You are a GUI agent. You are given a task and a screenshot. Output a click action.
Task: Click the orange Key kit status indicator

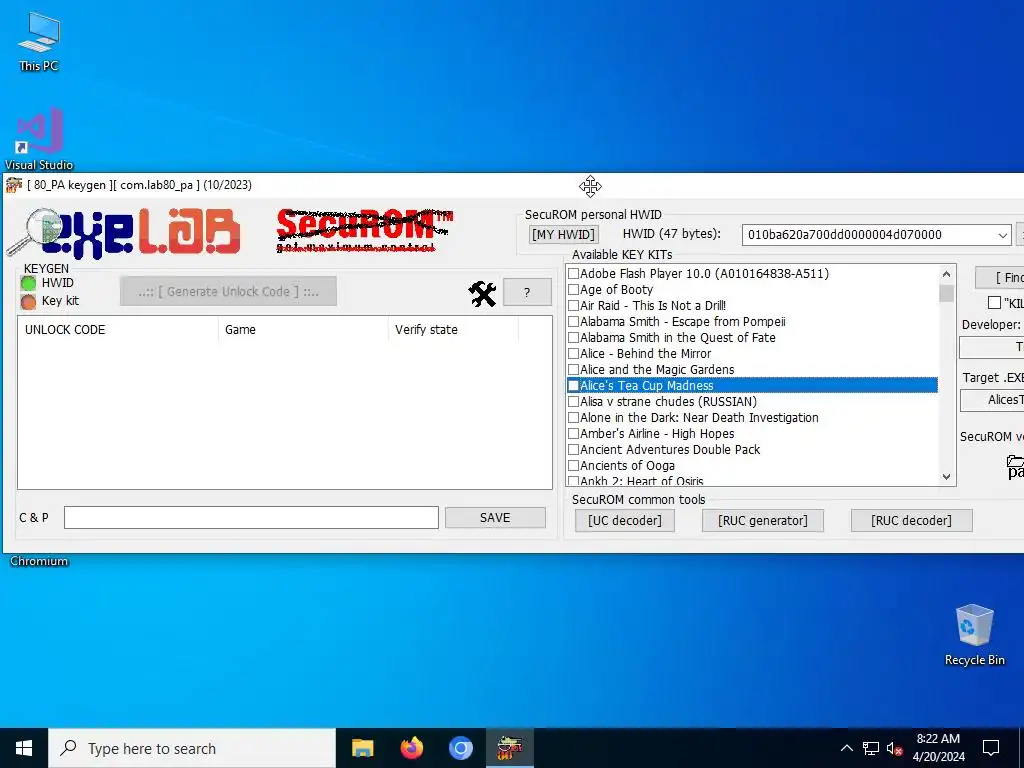pos(29,302)
